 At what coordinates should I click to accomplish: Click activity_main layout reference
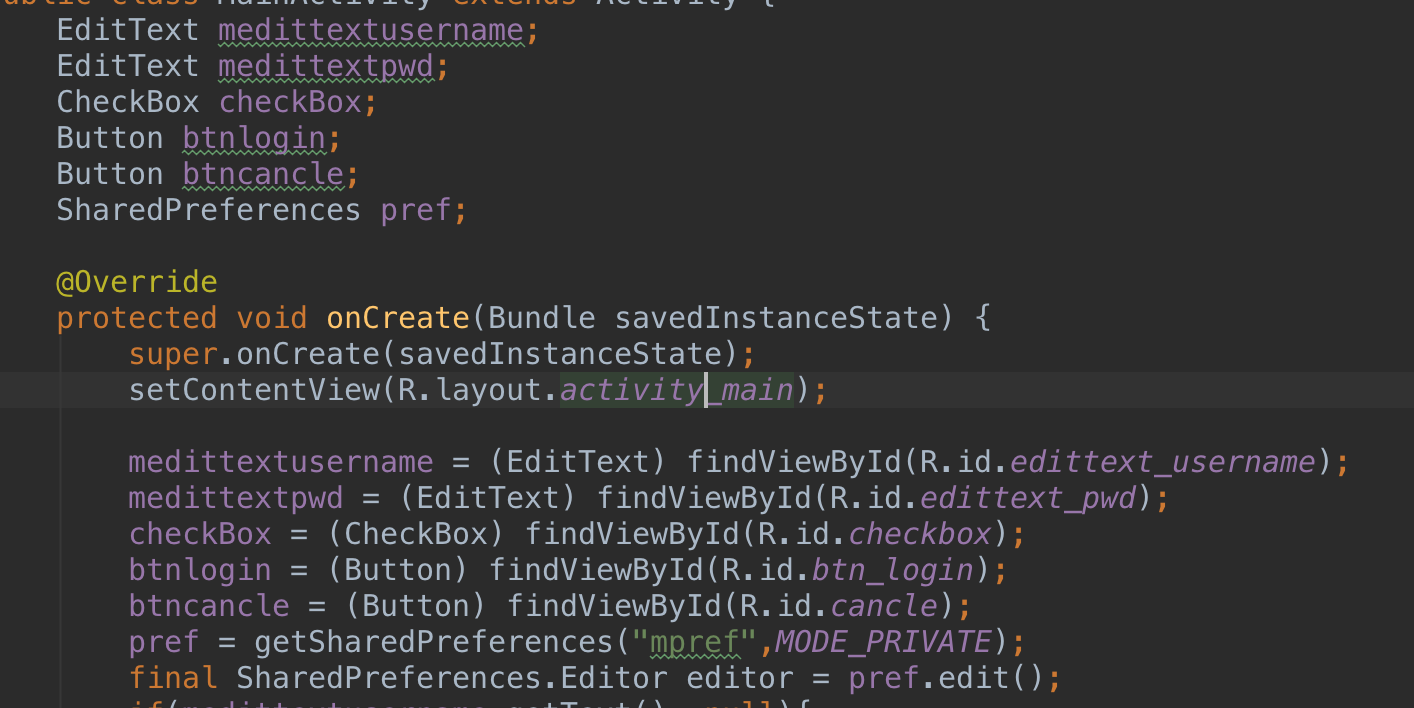(x=676, y=390)
